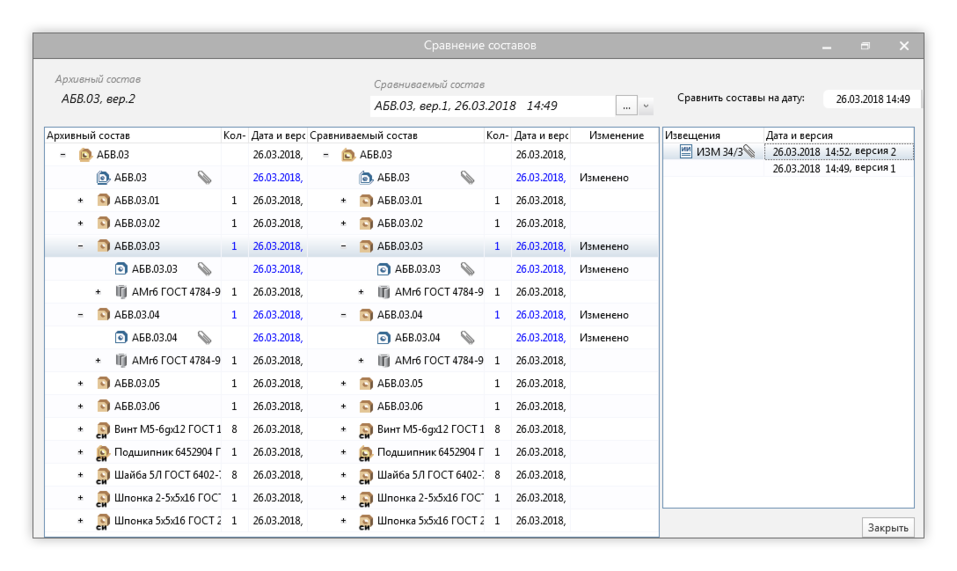The height and width of the screenshot is (571, 957).
Task: Click paperclip of АБВ.03.03 document in archive tree
Action: [204, 269]
